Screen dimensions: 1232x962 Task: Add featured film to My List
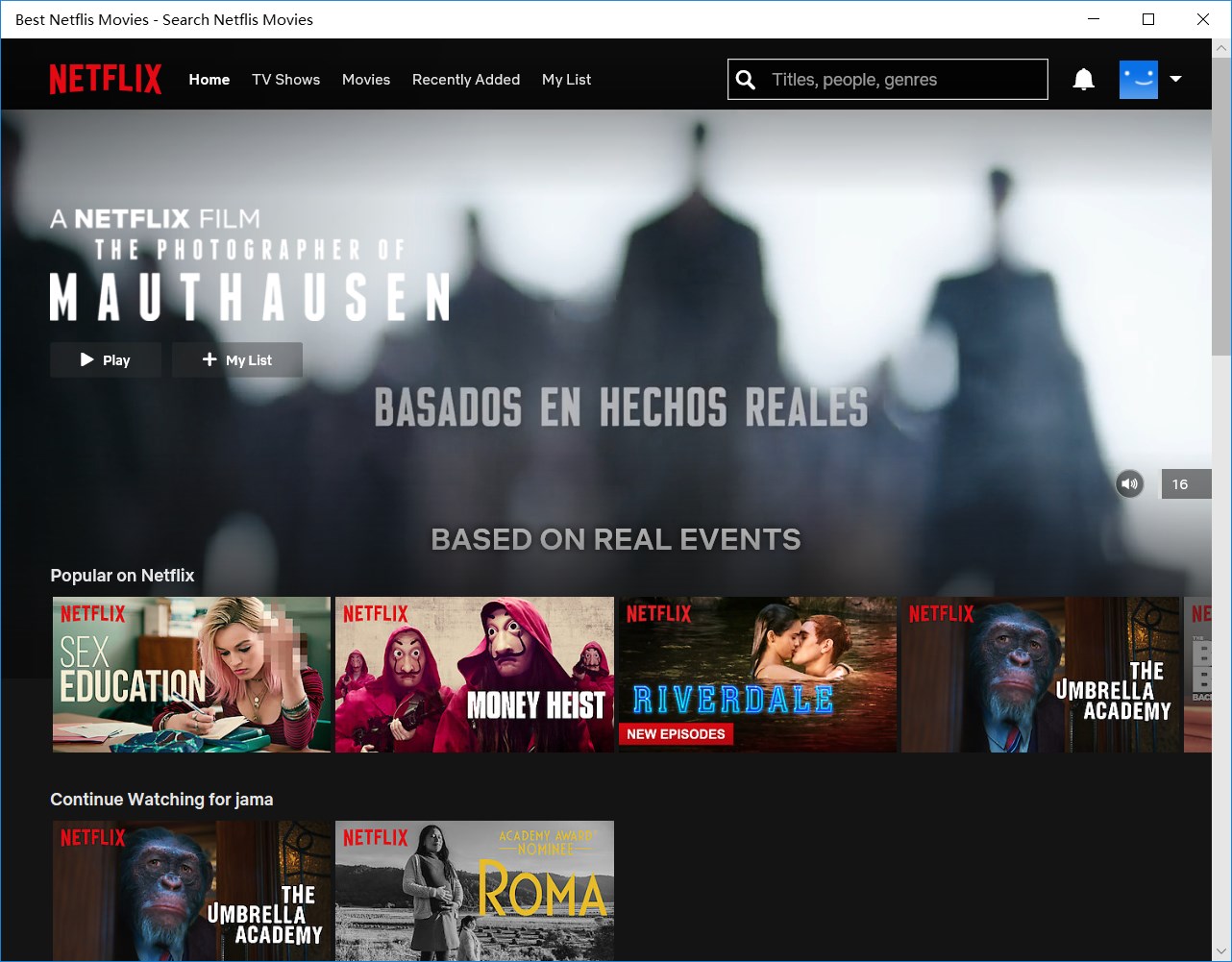[237, 359]
